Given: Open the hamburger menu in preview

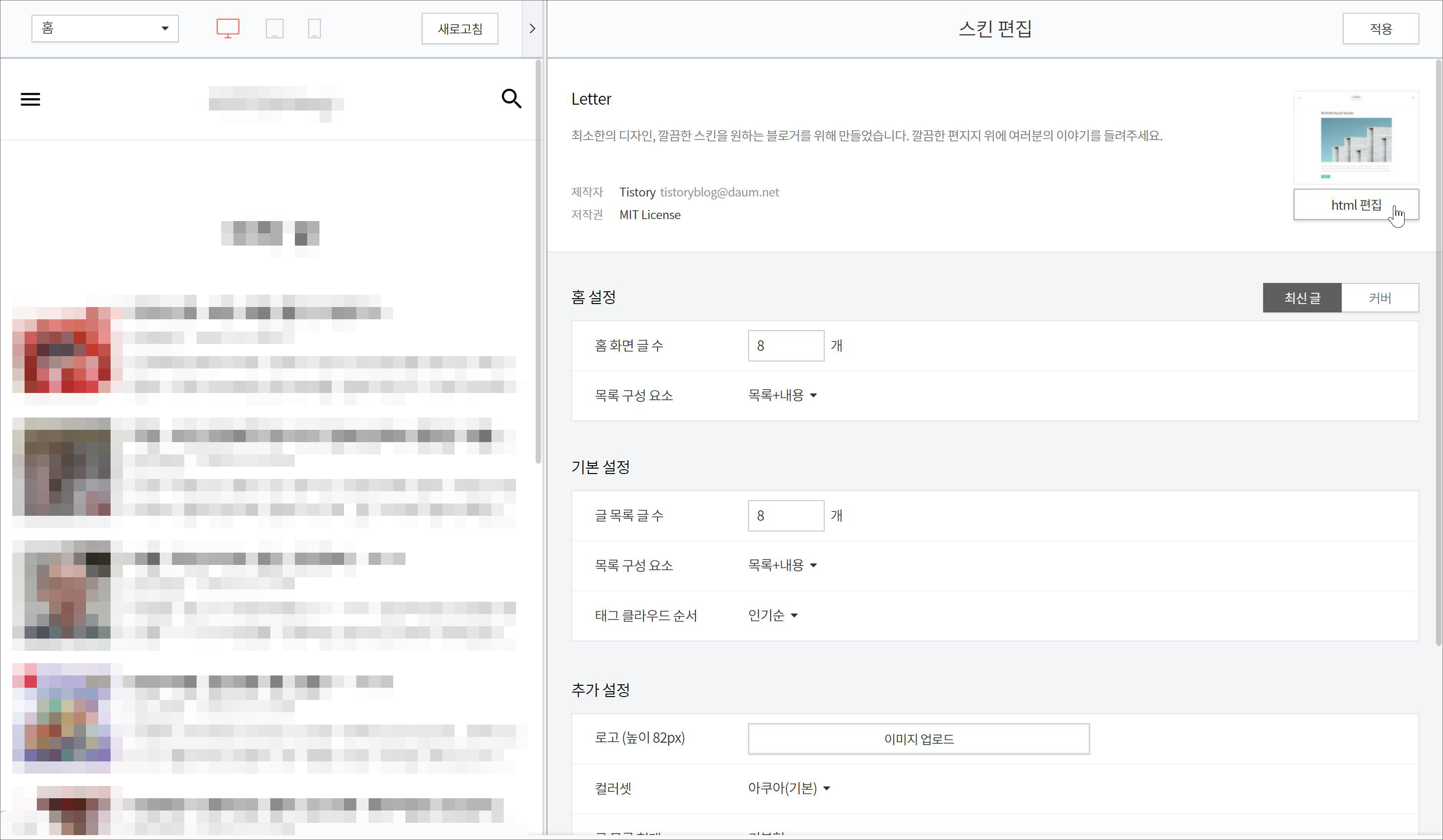Looking at the screenshot, I should pyautogui.click(x=30, y=100).
